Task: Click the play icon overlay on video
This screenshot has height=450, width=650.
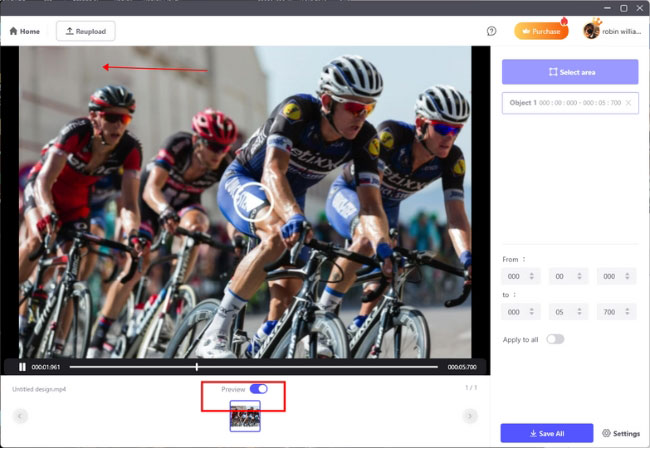Action: tap(254, 202)
